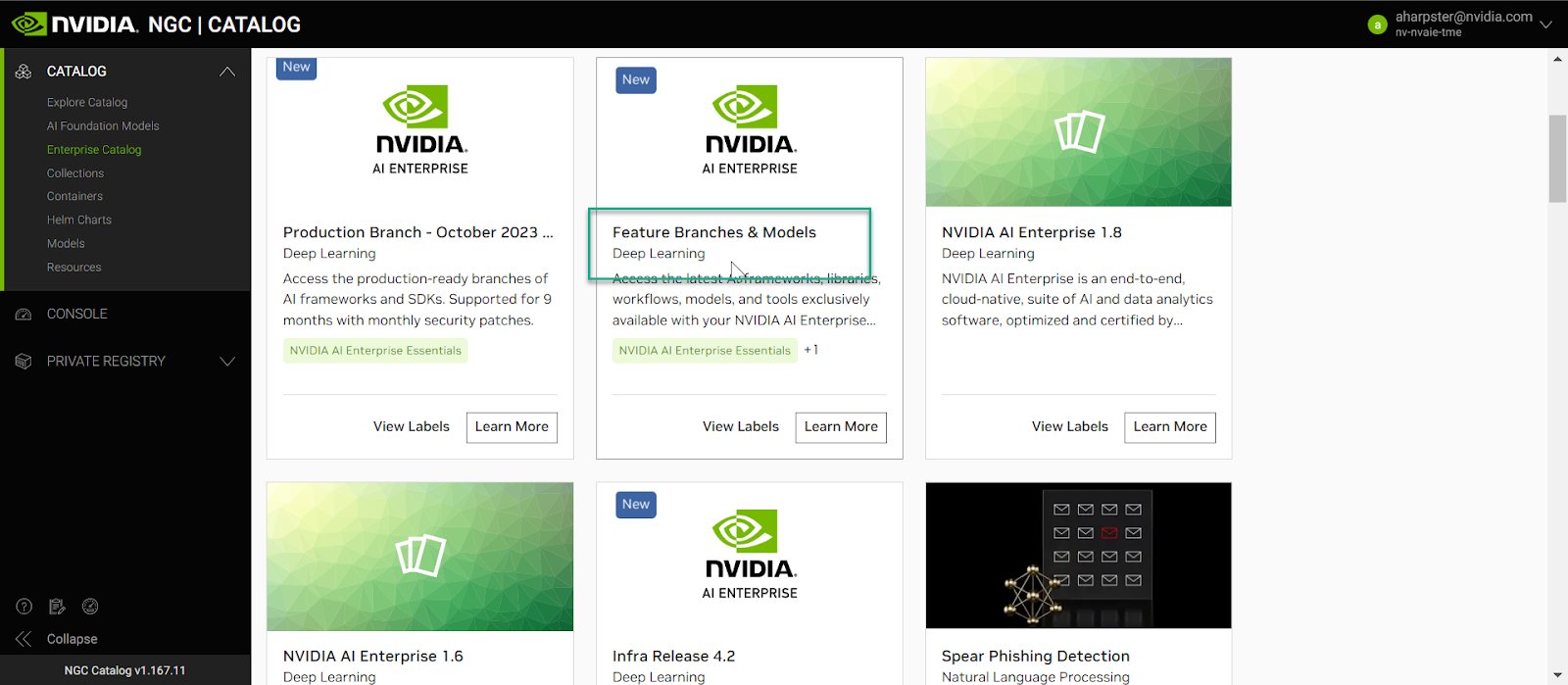Click View Labels on Feature Branches card
The image size is (1568, 685).
[741, 426]
